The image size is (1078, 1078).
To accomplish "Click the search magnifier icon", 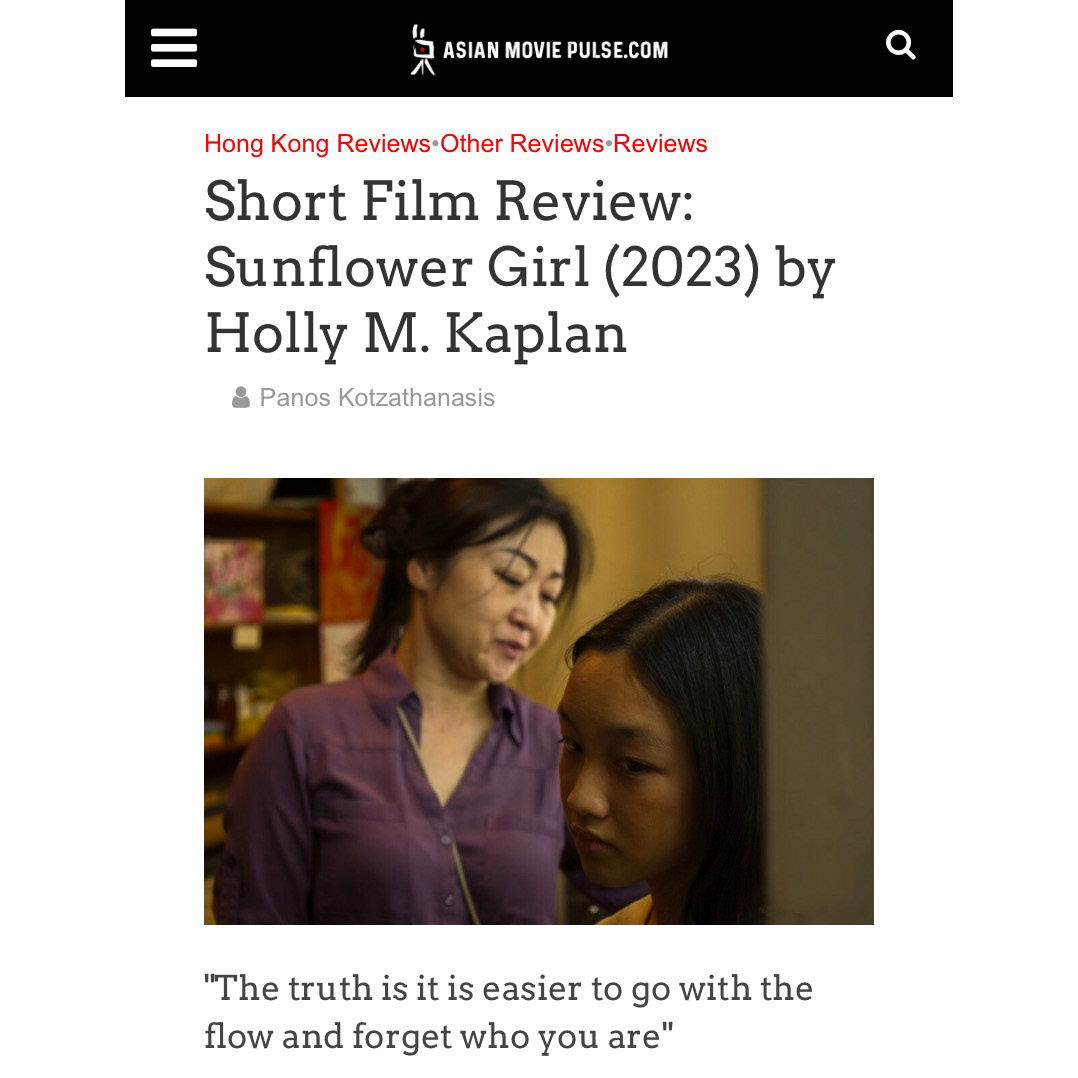I will 901,45.
